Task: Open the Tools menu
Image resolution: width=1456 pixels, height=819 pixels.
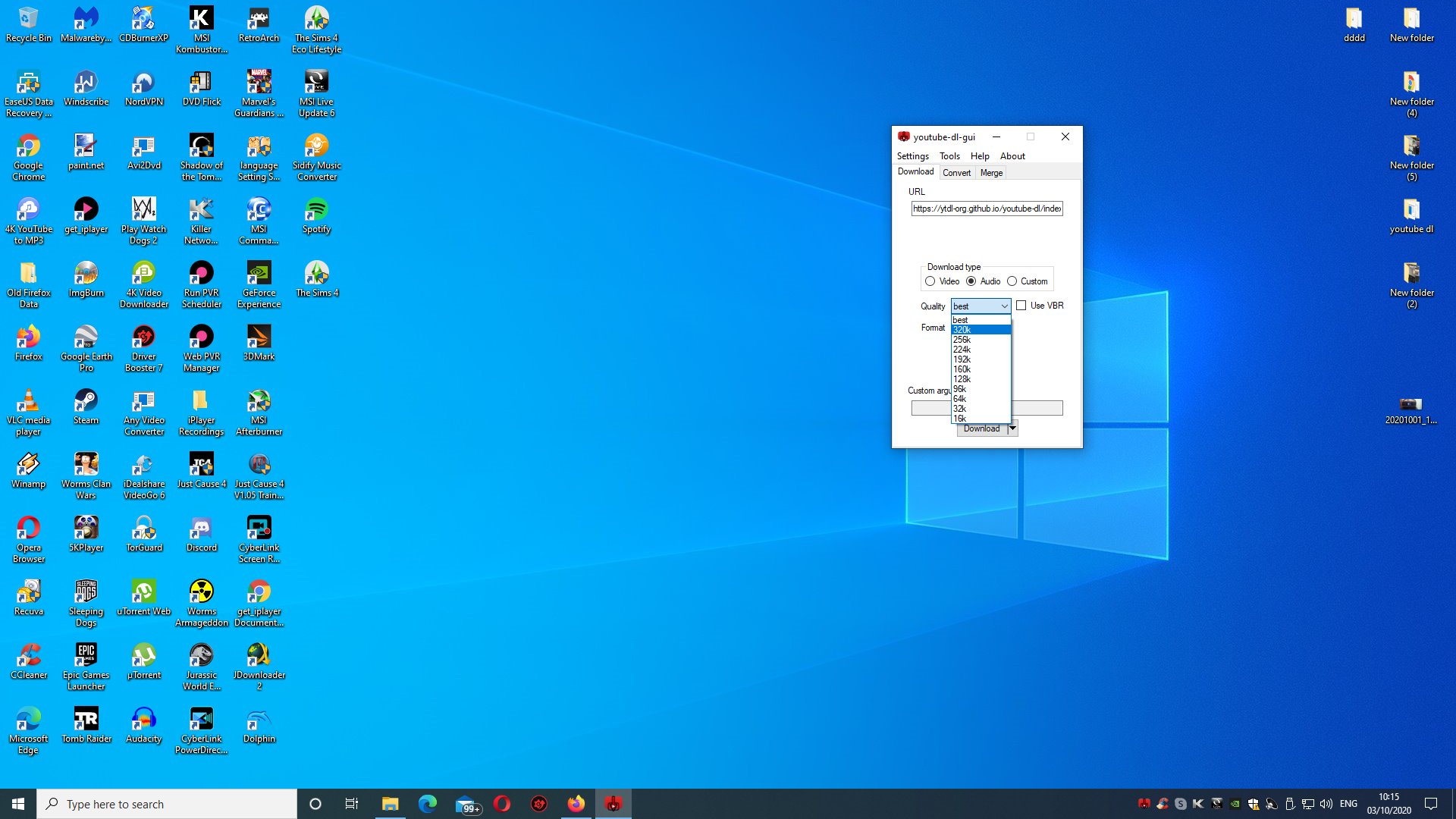Action: coord(949,156)
